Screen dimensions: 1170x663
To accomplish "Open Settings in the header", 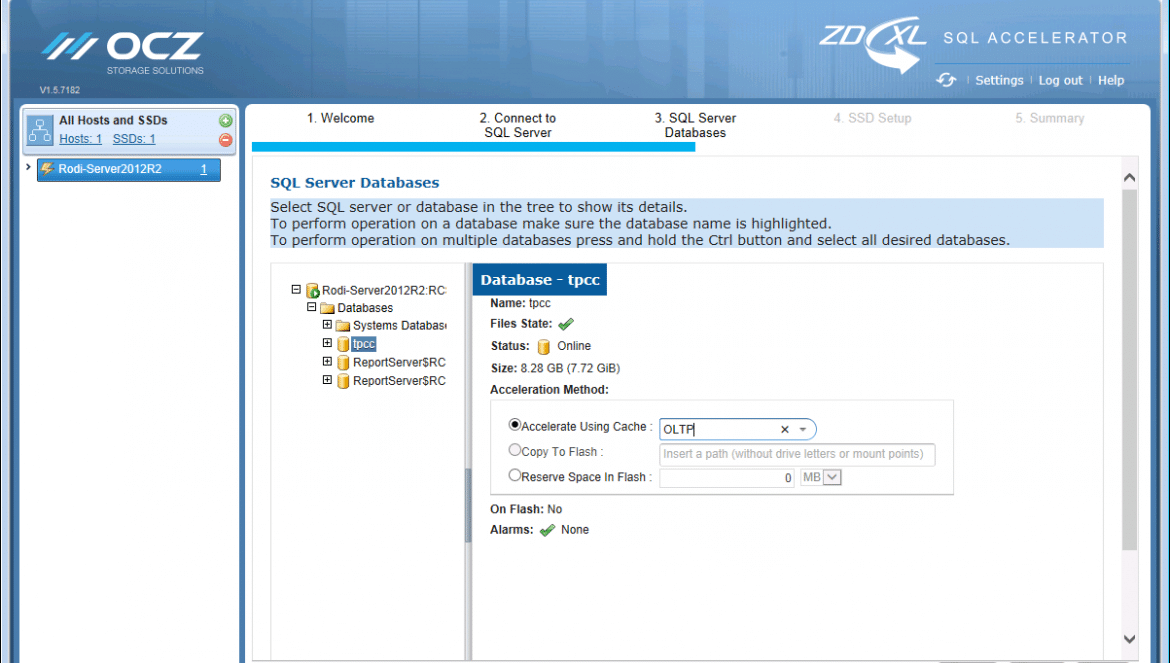I will [x=999, y=81].
